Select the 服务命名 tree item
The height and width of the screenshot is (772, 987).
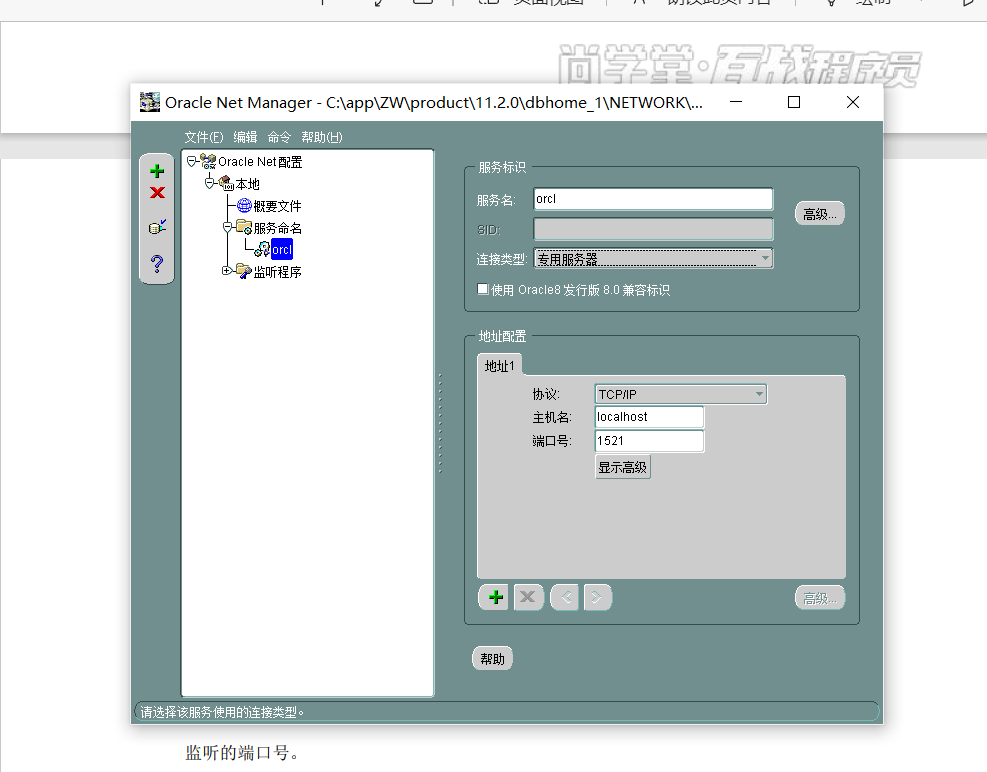coord(278,228)
